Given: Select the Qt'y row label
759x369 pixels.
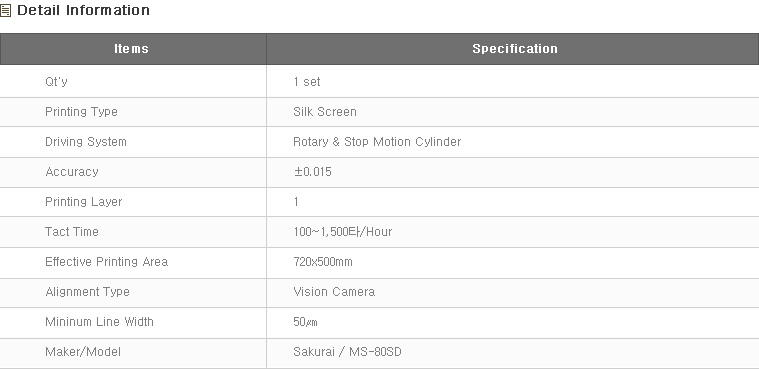Looking at the screenshot, I should tap(56, 81).
